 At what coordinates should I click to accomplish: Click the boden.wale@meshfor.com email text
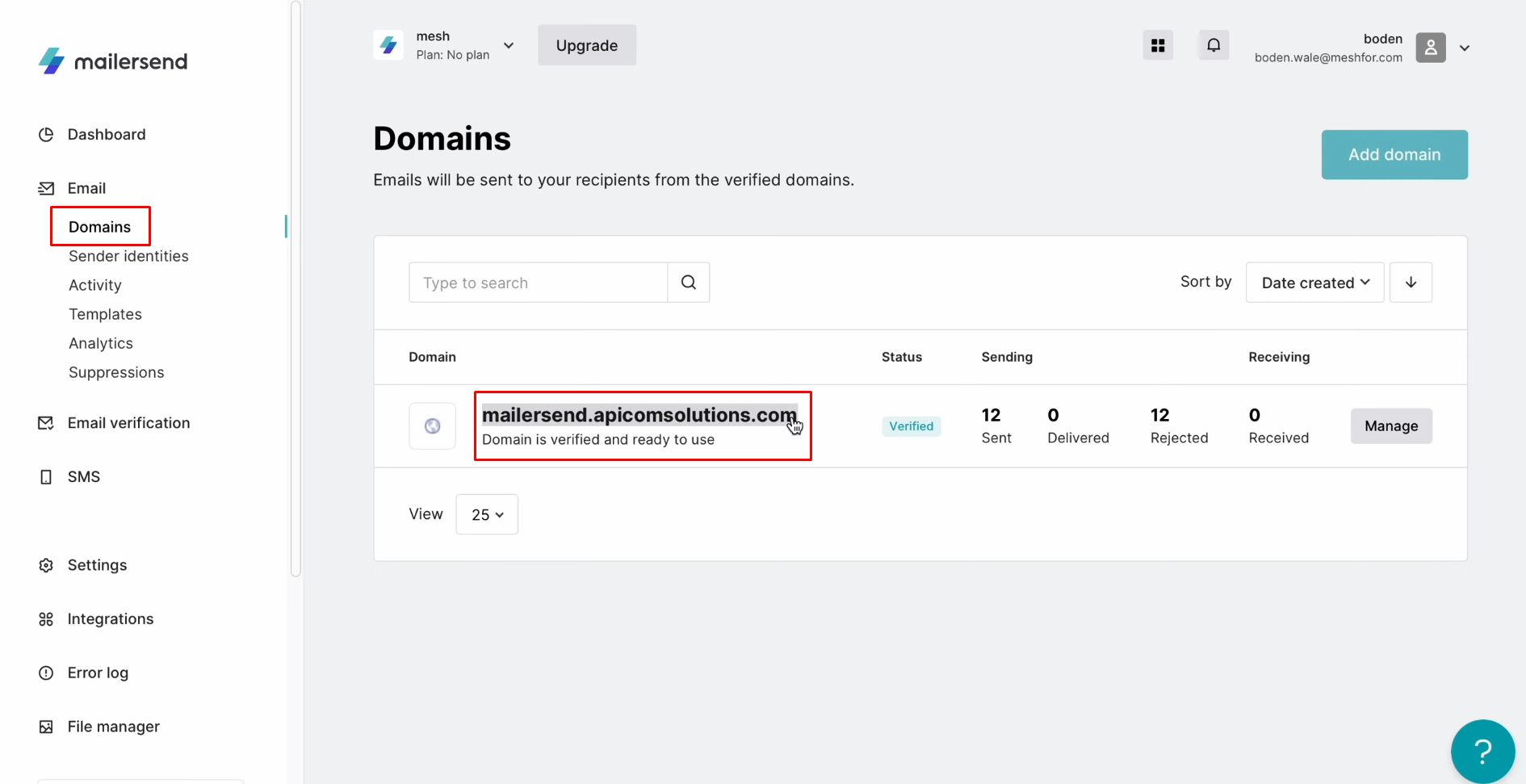(x=1328, y=57)
